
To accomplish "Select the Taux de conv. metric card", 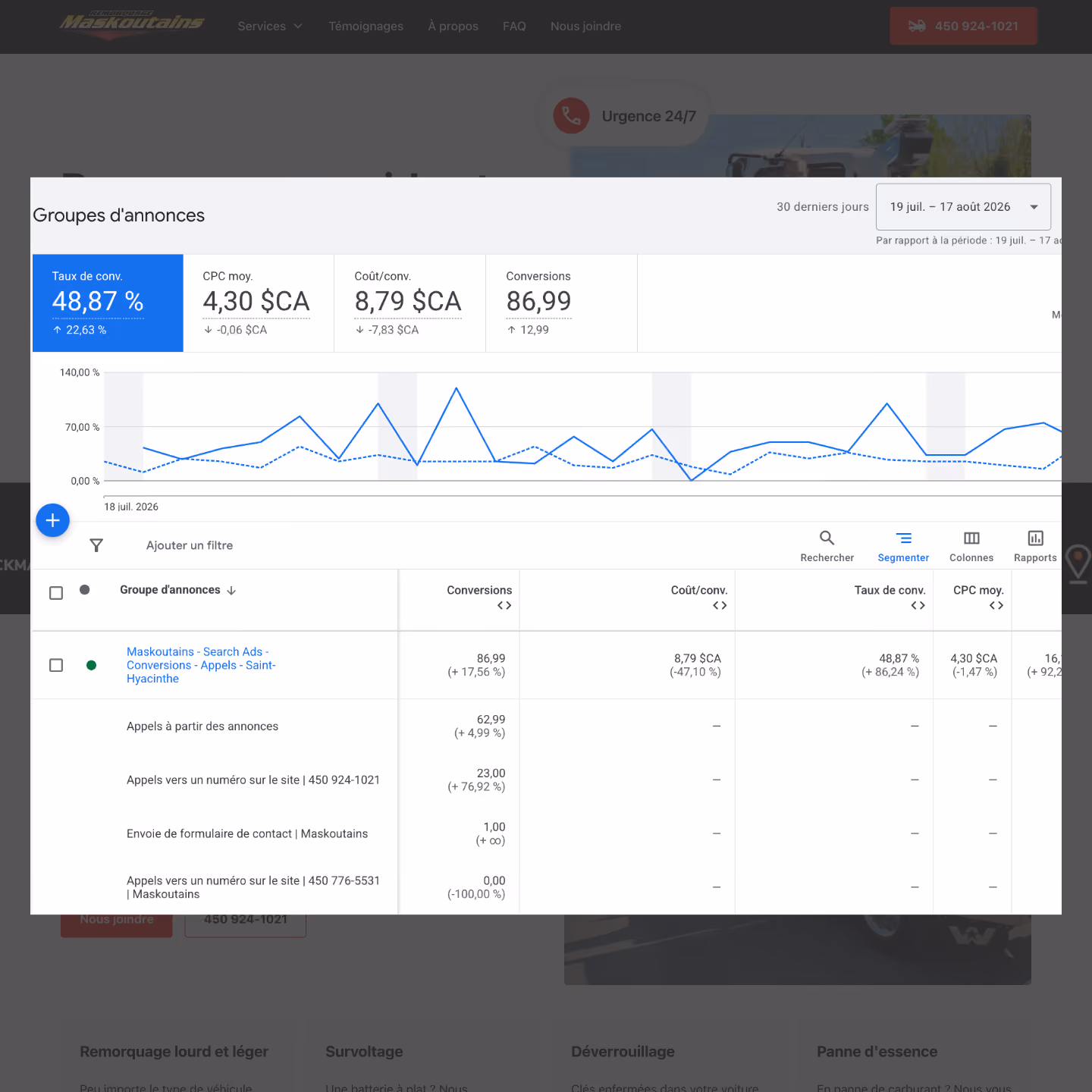I will [108, 303].
